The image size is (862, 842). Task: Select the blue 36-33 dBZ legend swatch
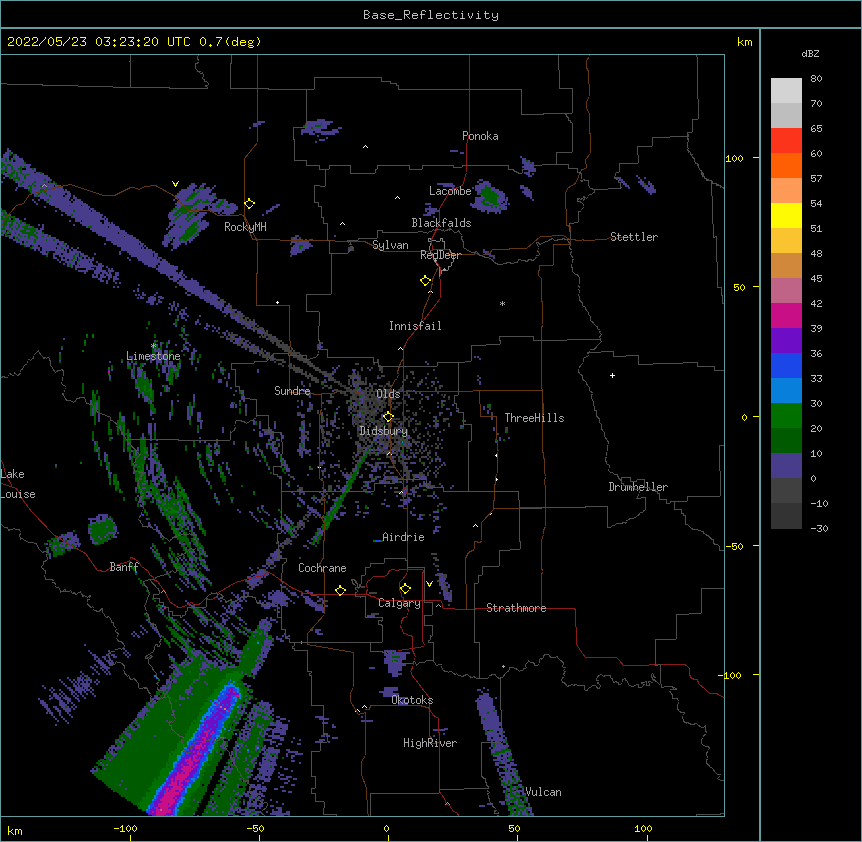786,365
